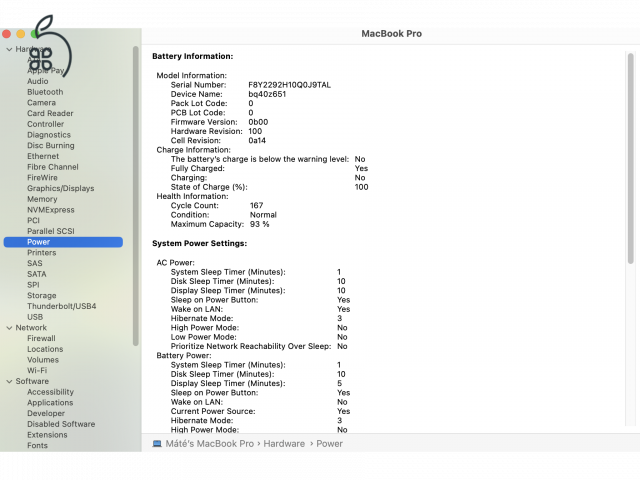Click the content pane vertical scrollbar
Screen dimensions: 640x480
coord(631,158)
